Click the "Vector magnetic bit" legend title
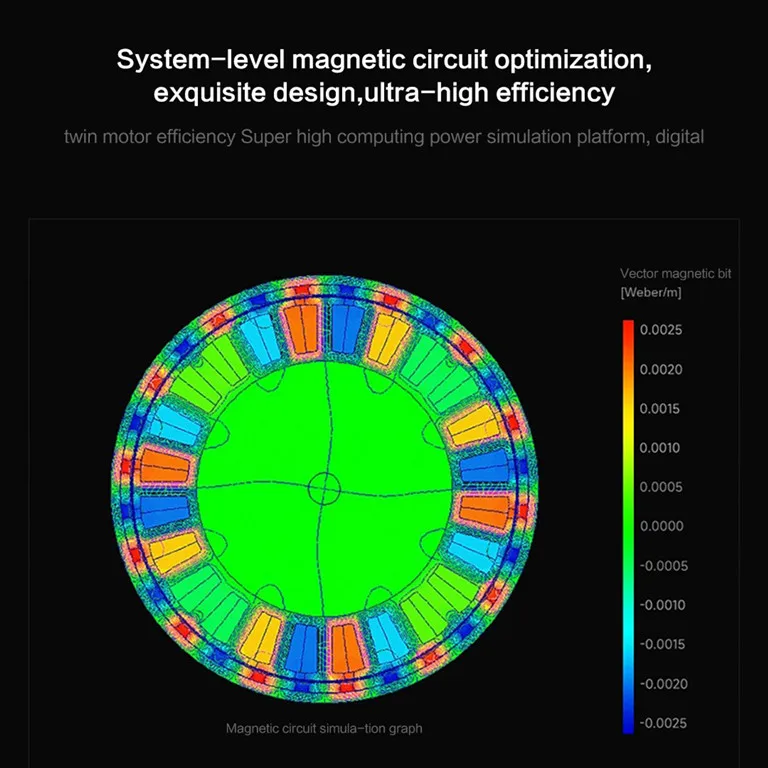 pos(675,273)
